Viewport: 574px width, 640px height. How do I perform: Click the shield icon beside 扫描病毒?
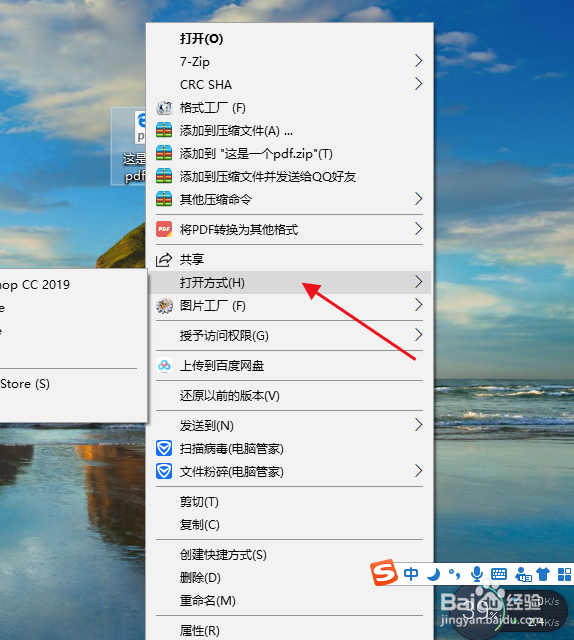pos(164,449)
